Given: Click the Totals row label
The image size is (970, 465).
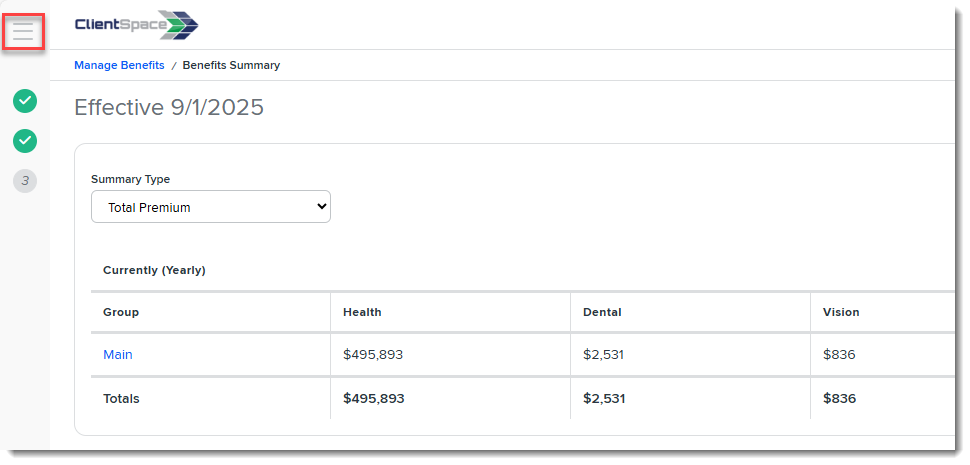Looking at the screenshot, I should coord(121,399).
